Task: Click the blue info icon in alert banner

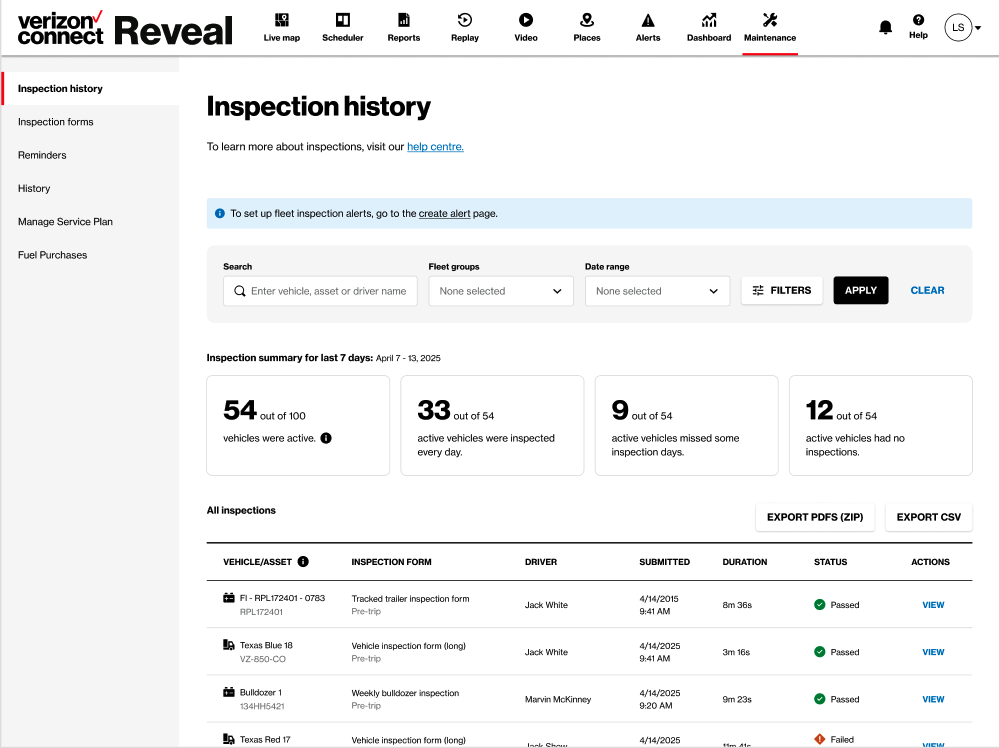Action: tap(220, 213)
